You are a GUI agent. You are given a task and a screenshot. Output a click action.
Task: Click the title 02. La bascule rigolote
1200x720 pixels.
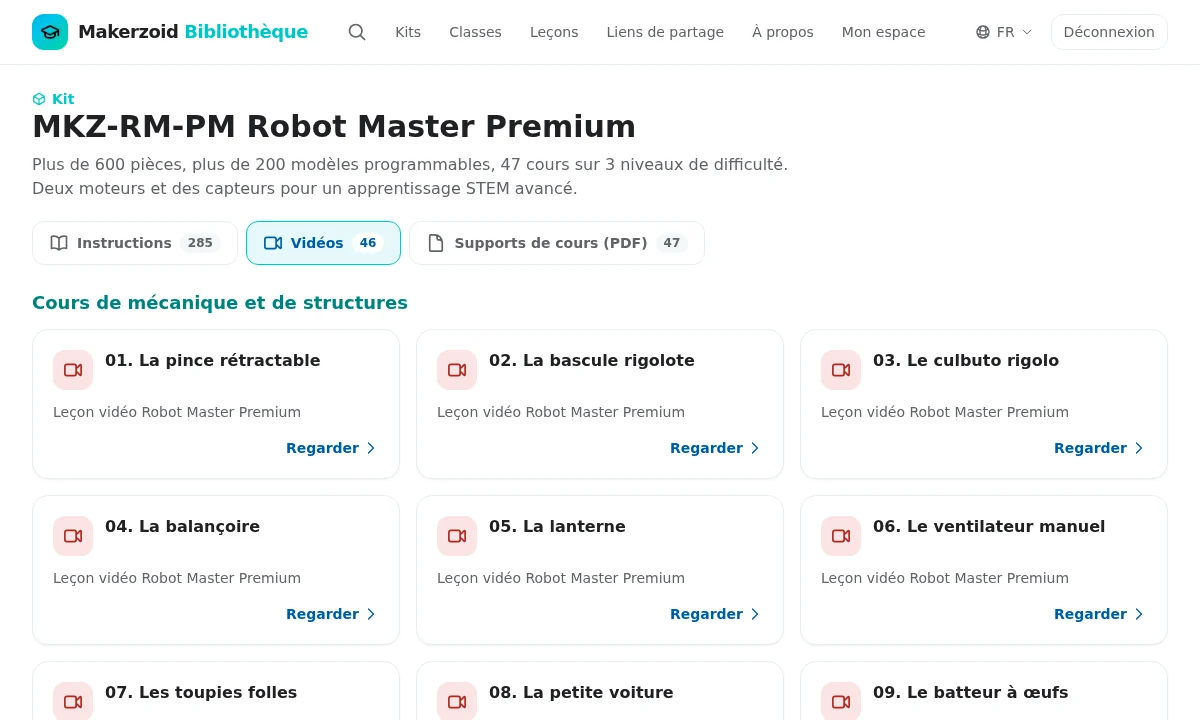click(592, 360)
